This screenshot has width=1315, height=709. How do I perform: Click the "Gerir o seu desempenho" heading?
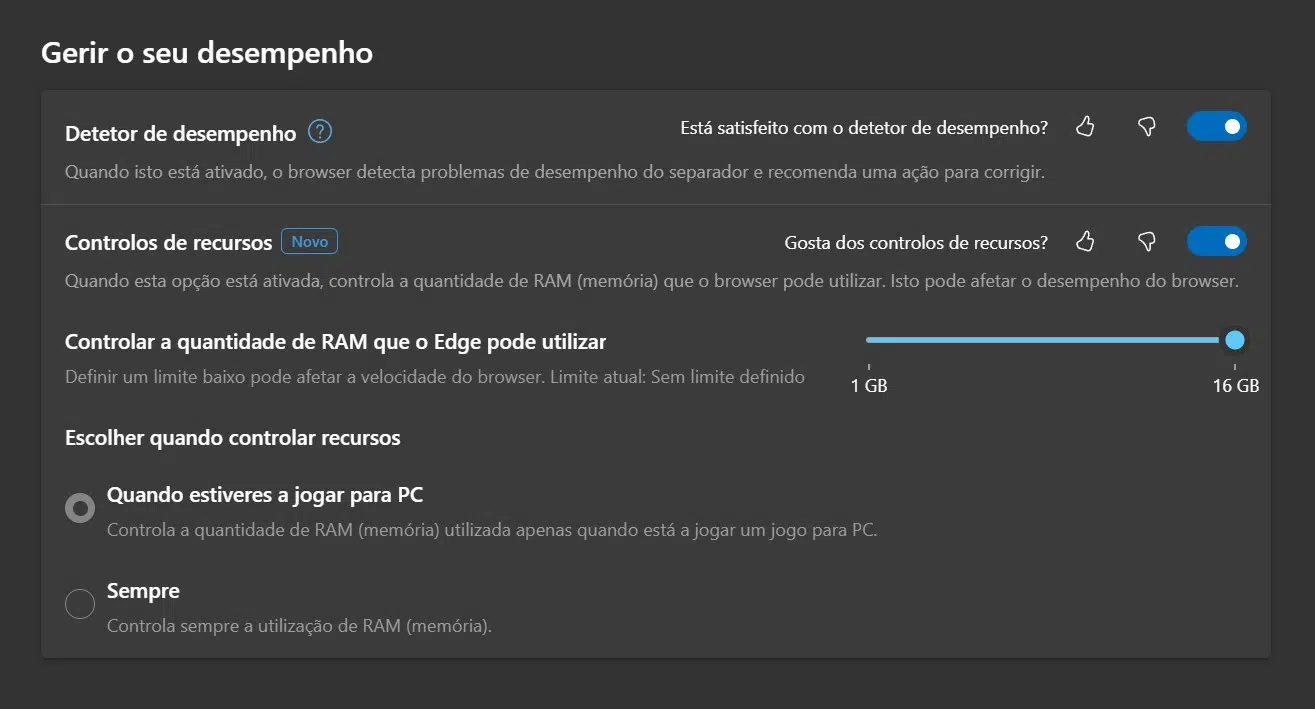coord(207,53)
